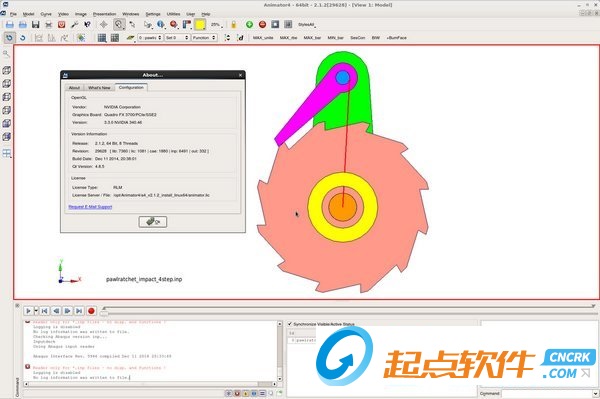Click the second grid table icon
This screenshot has width=600, height=399.
click(x=115, y=37)
